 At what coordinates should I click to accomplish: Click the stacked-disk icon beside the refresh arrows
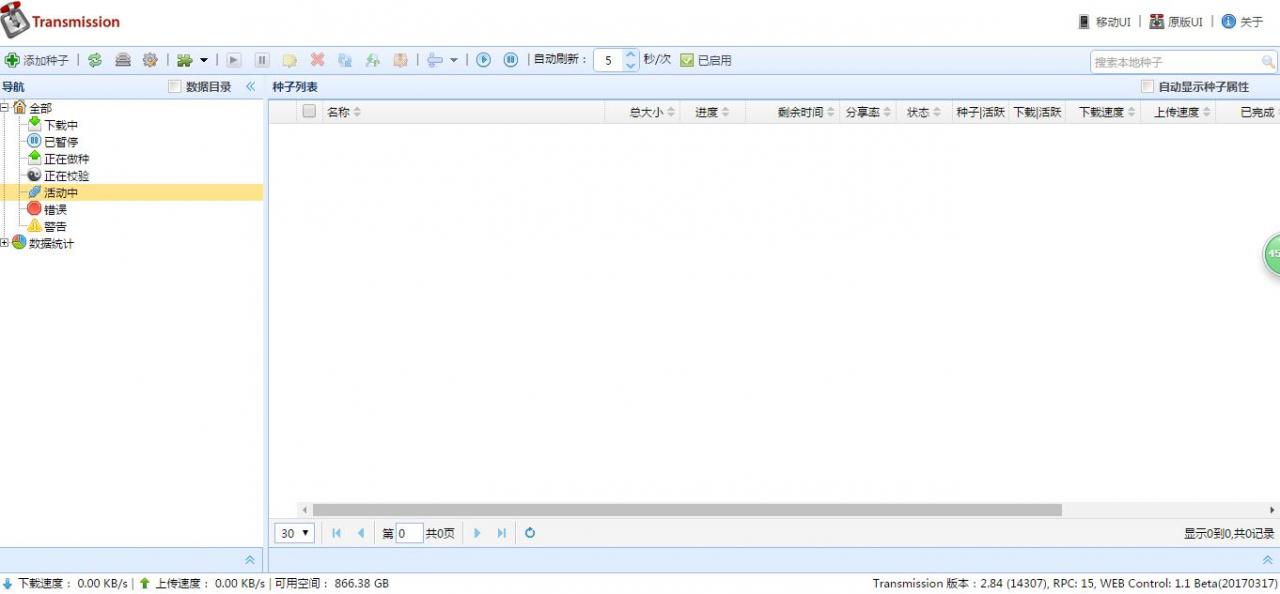(123, 60)
